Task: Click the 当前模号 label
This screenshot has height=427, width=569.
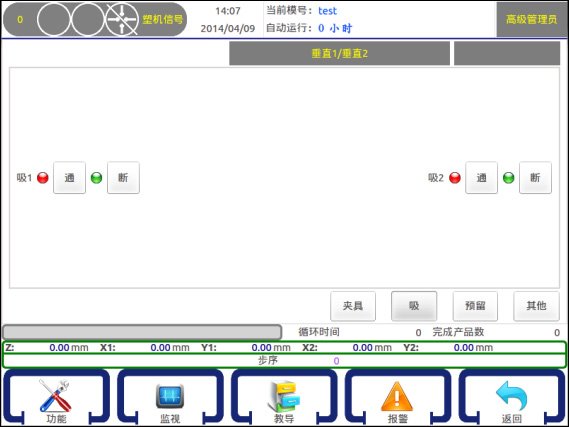Action: tap(289, 11)
